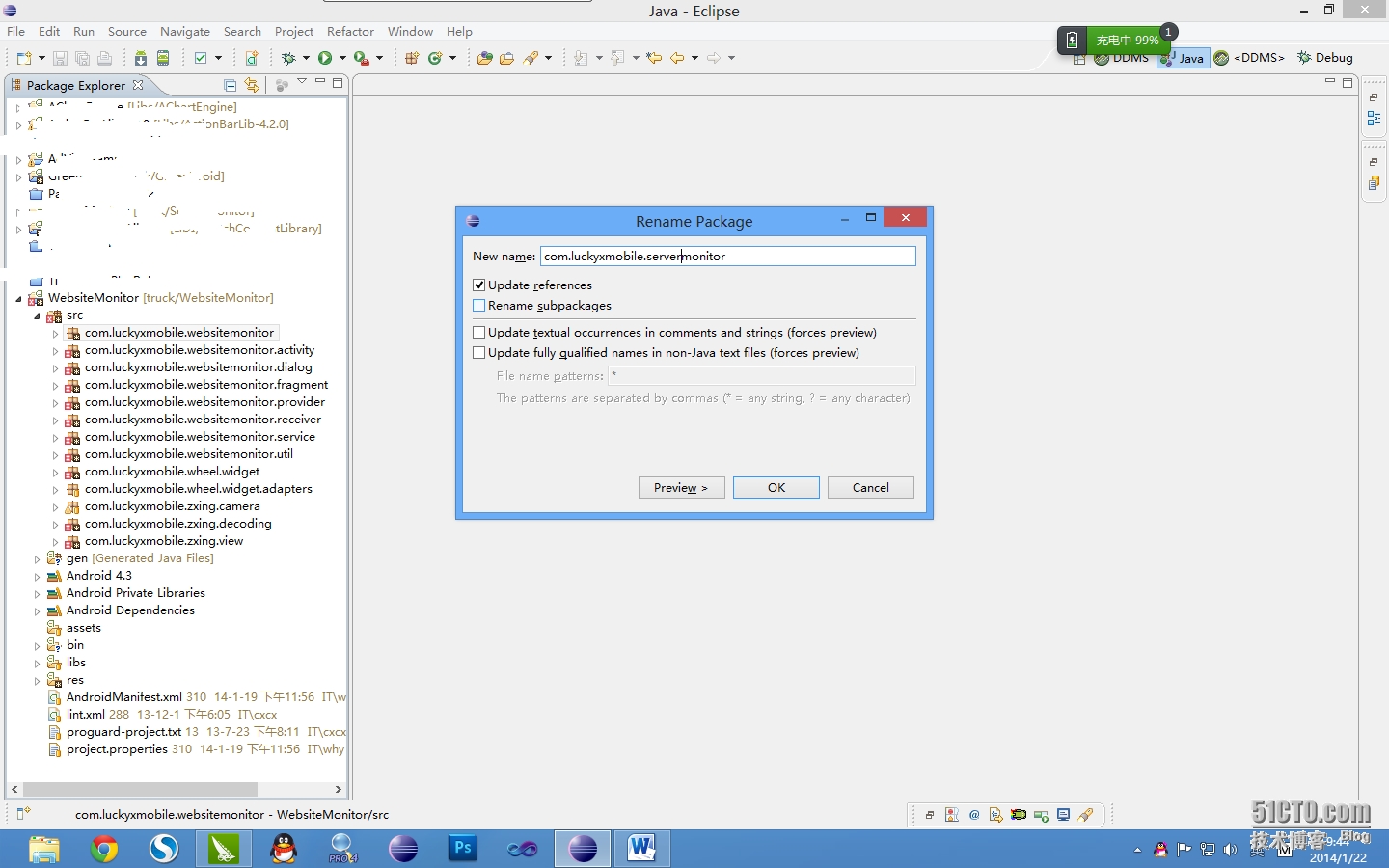Open Package Explorer View Menu triangle
Image resolution: width=1389 pixels, height=868 pixels.
click(302, 82)
